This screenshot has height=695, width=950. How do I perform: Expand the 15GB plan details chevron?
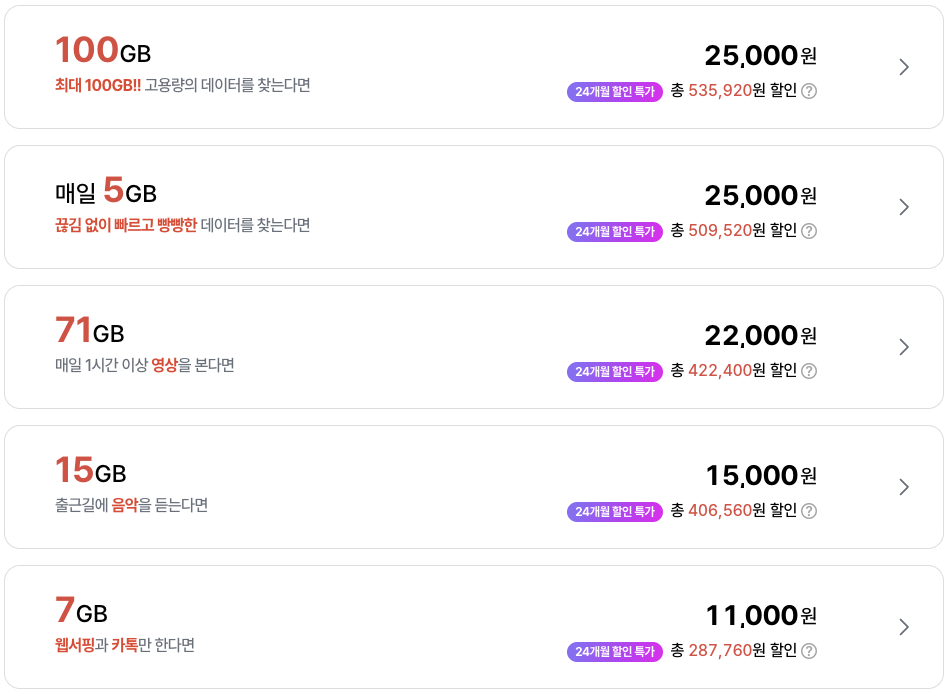903,487
